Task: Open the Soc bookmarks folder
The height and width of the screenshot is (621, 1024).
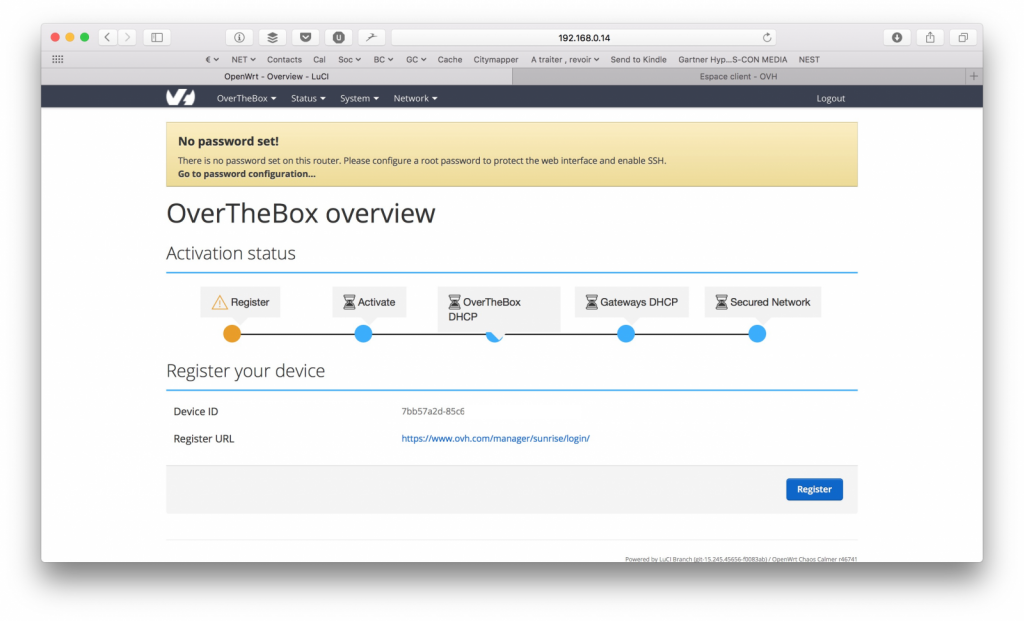Action: click(349, 59)
